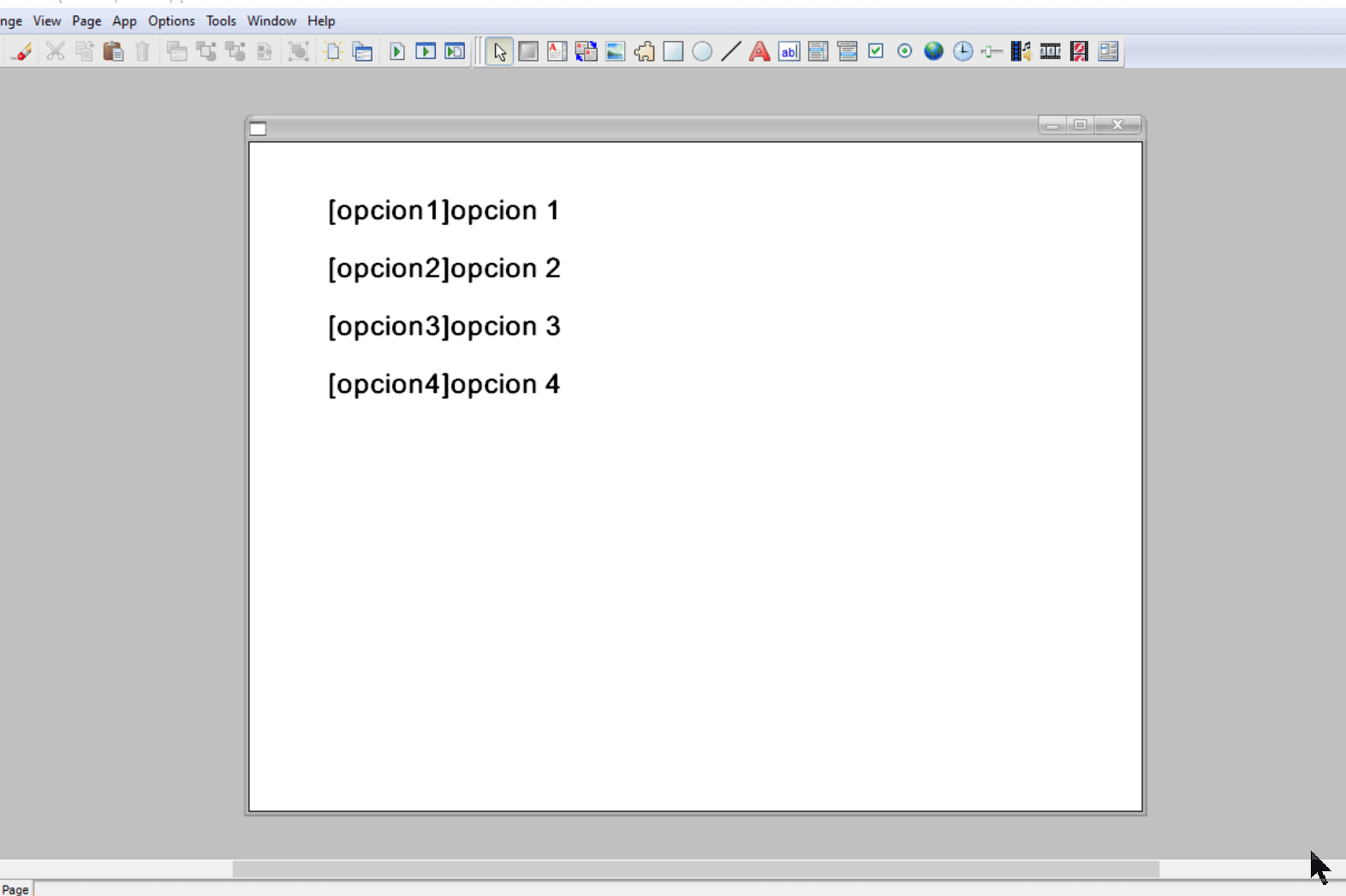The width and height of the screenshot is (1346, 896).
Task: Select the filmstrip Animation tool
Action: 1051,51
